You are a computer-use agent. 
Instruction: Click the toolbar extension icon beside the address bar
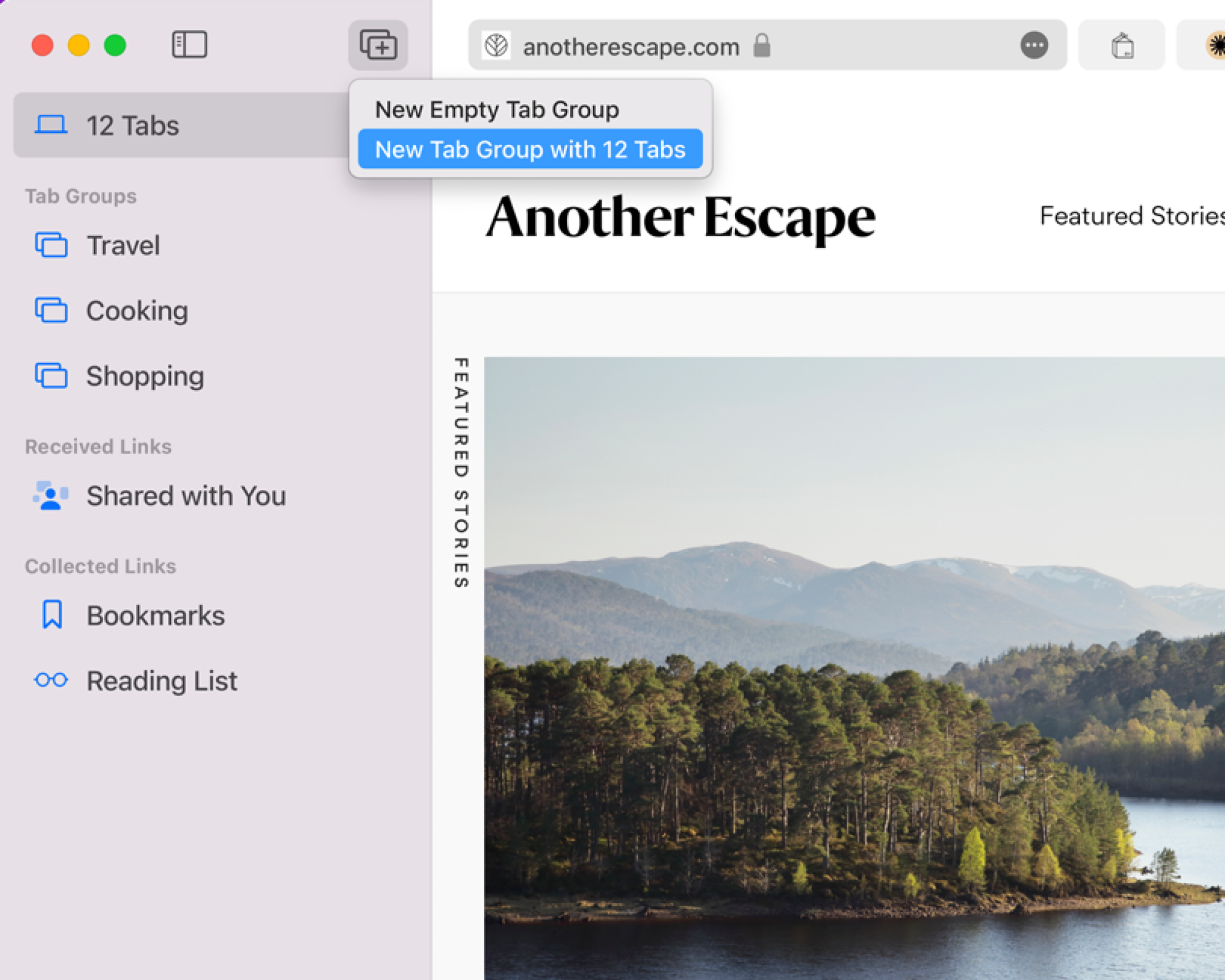click(x=1122, y=45)
